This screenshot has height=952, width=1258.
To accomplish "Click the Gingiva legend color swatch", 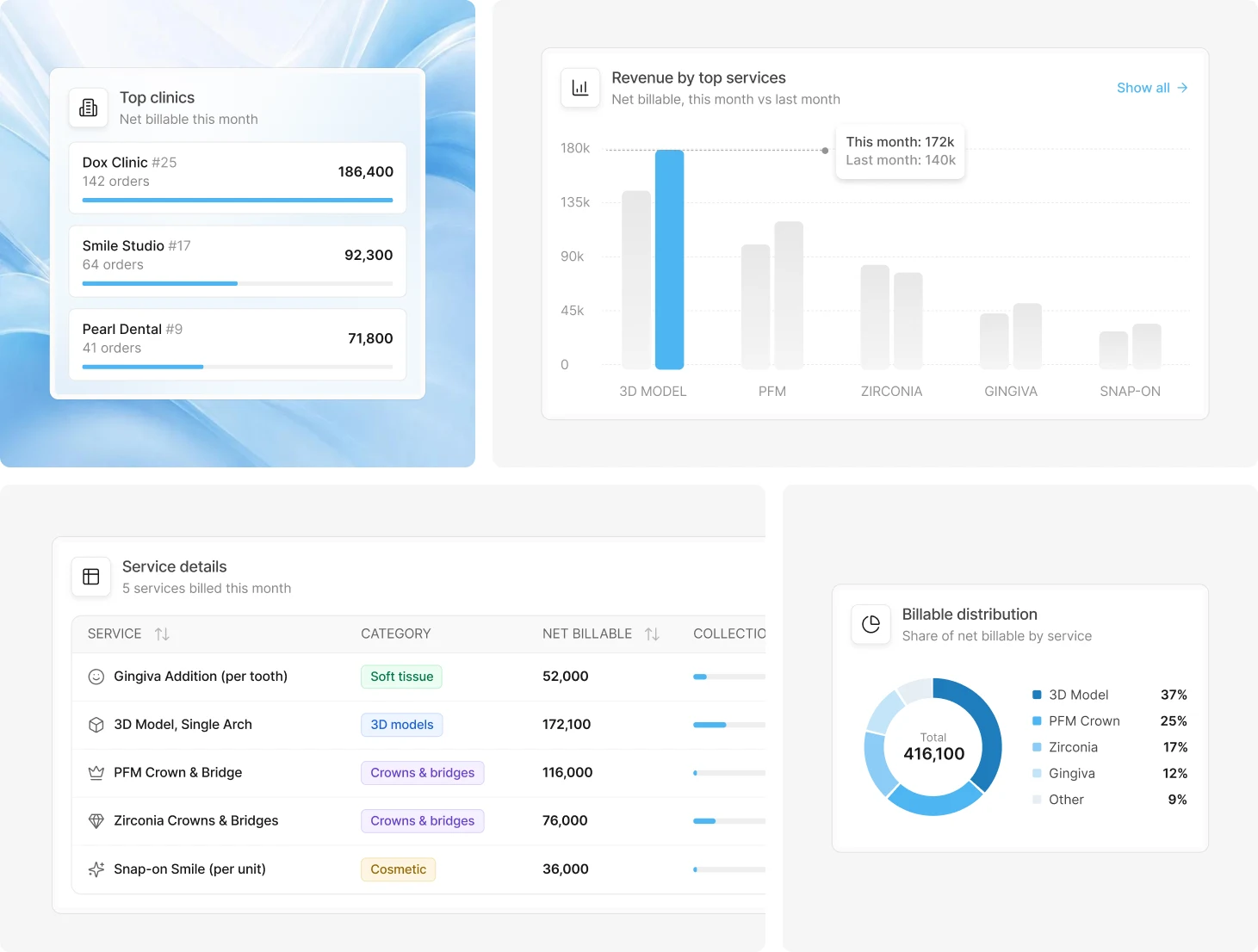I will coord(1037,774).
